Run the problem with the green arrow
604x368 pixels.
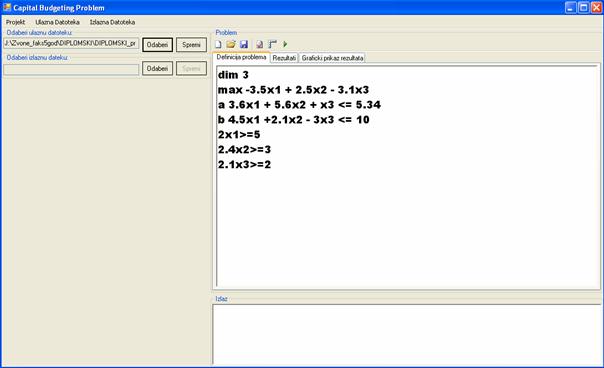[285, 44]
